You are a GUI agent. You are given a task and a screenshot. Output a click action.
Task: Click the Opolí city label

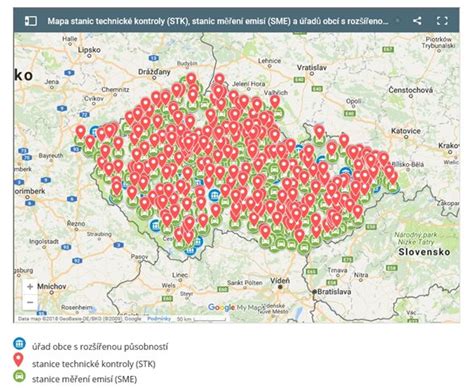pyautogui.click(x=353, y=101)
